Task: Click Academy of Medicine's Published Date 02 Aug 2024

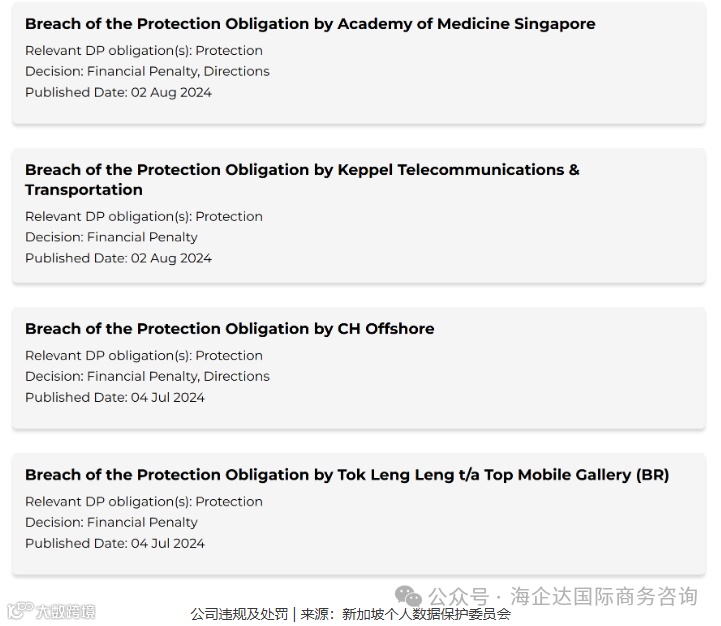Action: [x=118, y=92]
